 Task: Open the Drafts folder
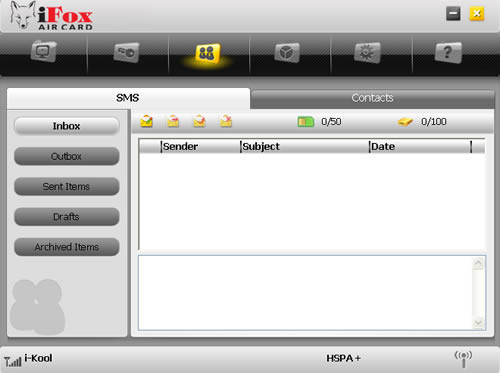point(67,217)
